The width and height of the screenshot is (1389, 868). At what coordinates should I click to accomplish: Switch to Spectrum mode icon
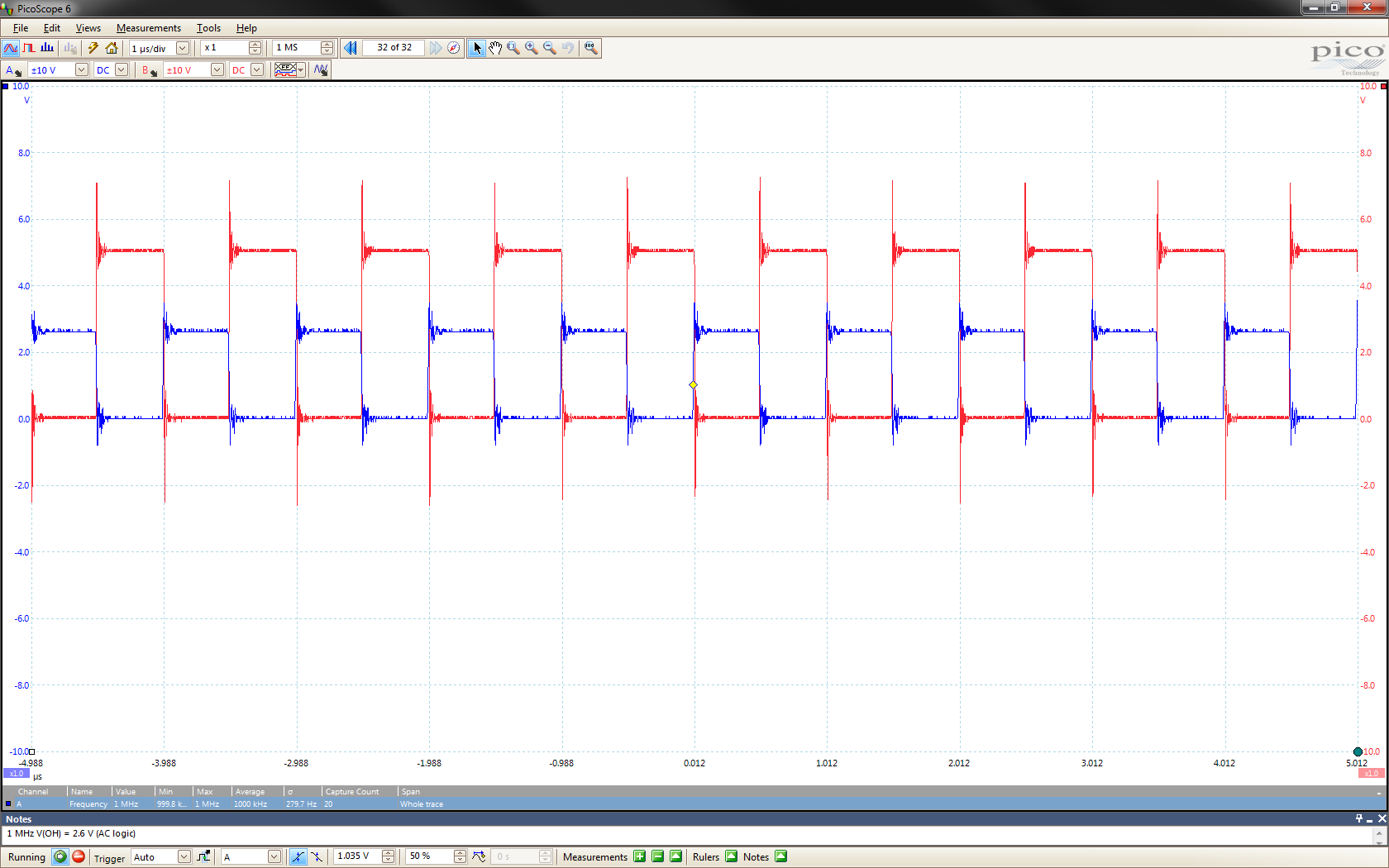[47, 48]
